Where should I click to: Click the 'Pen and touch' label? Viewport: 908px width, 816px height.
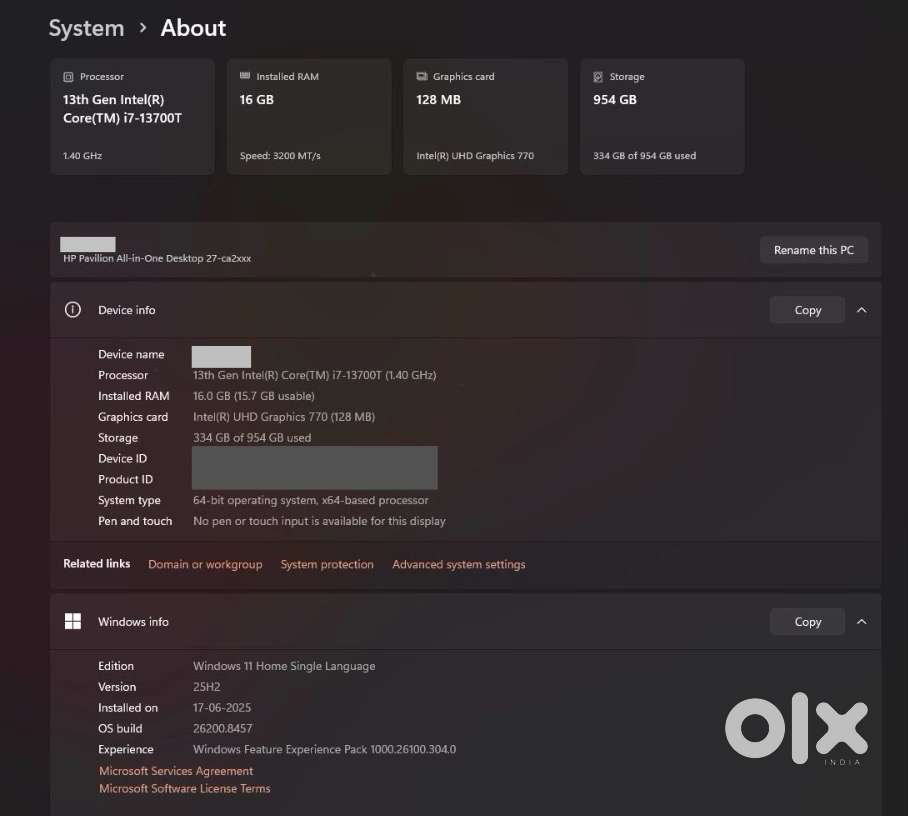click(135, 521)
